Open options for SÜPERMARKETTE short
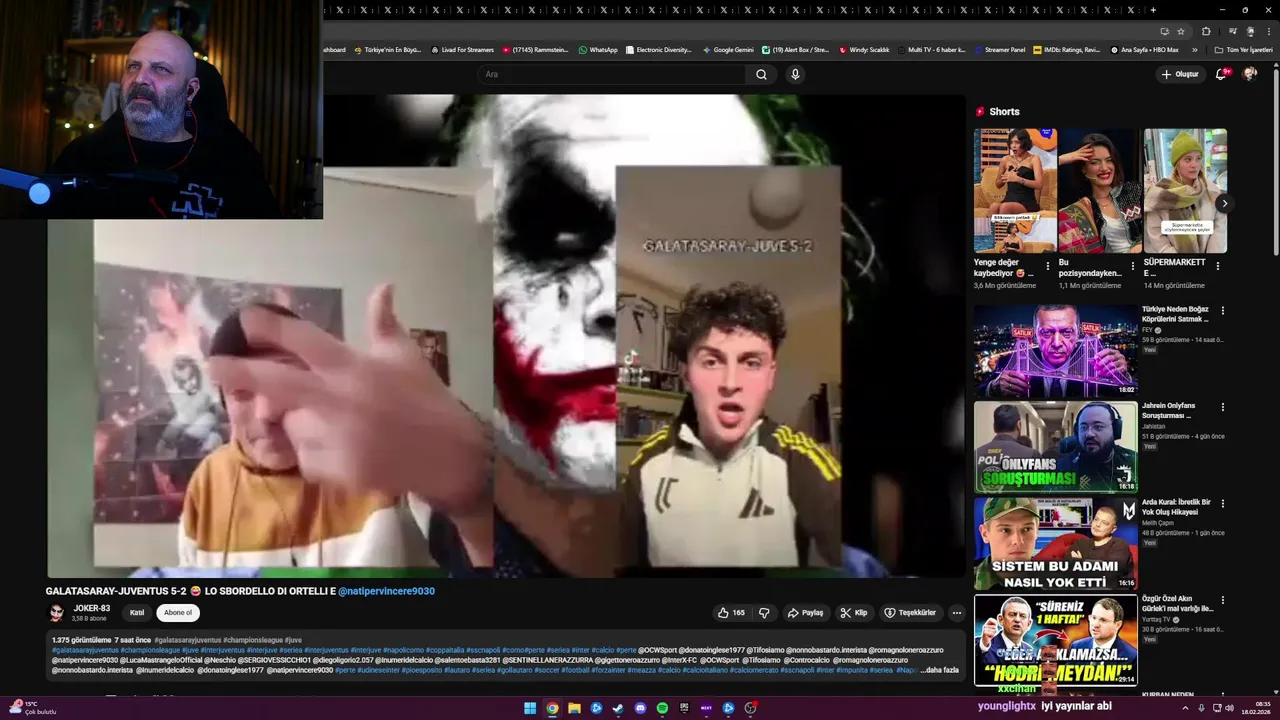Screen dimensions: 1280x720 coord(1218,267)
